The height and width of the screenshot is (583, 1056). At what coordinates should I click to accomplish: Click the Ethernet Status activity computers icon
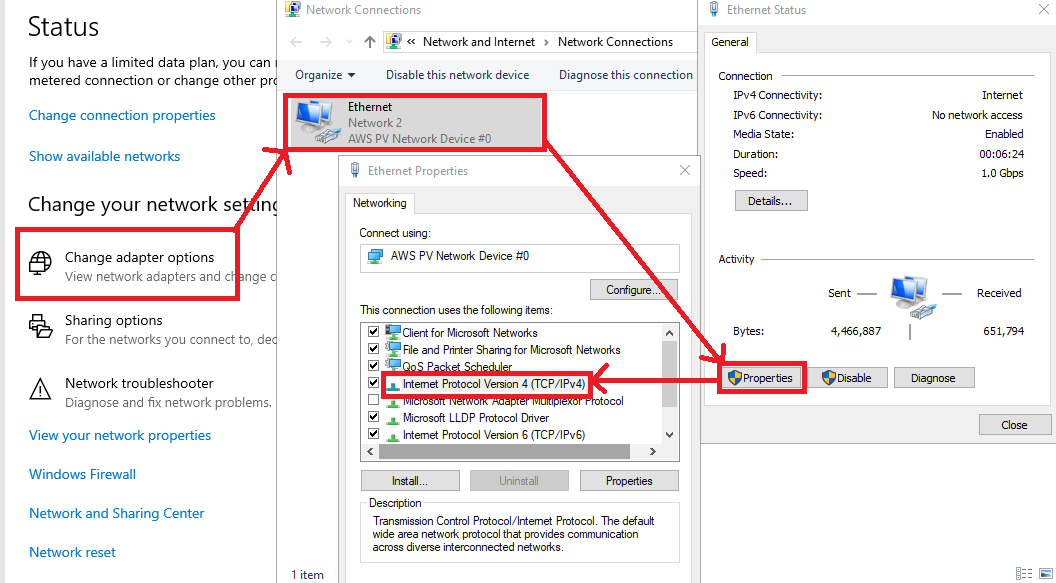(x=912, y=296)
